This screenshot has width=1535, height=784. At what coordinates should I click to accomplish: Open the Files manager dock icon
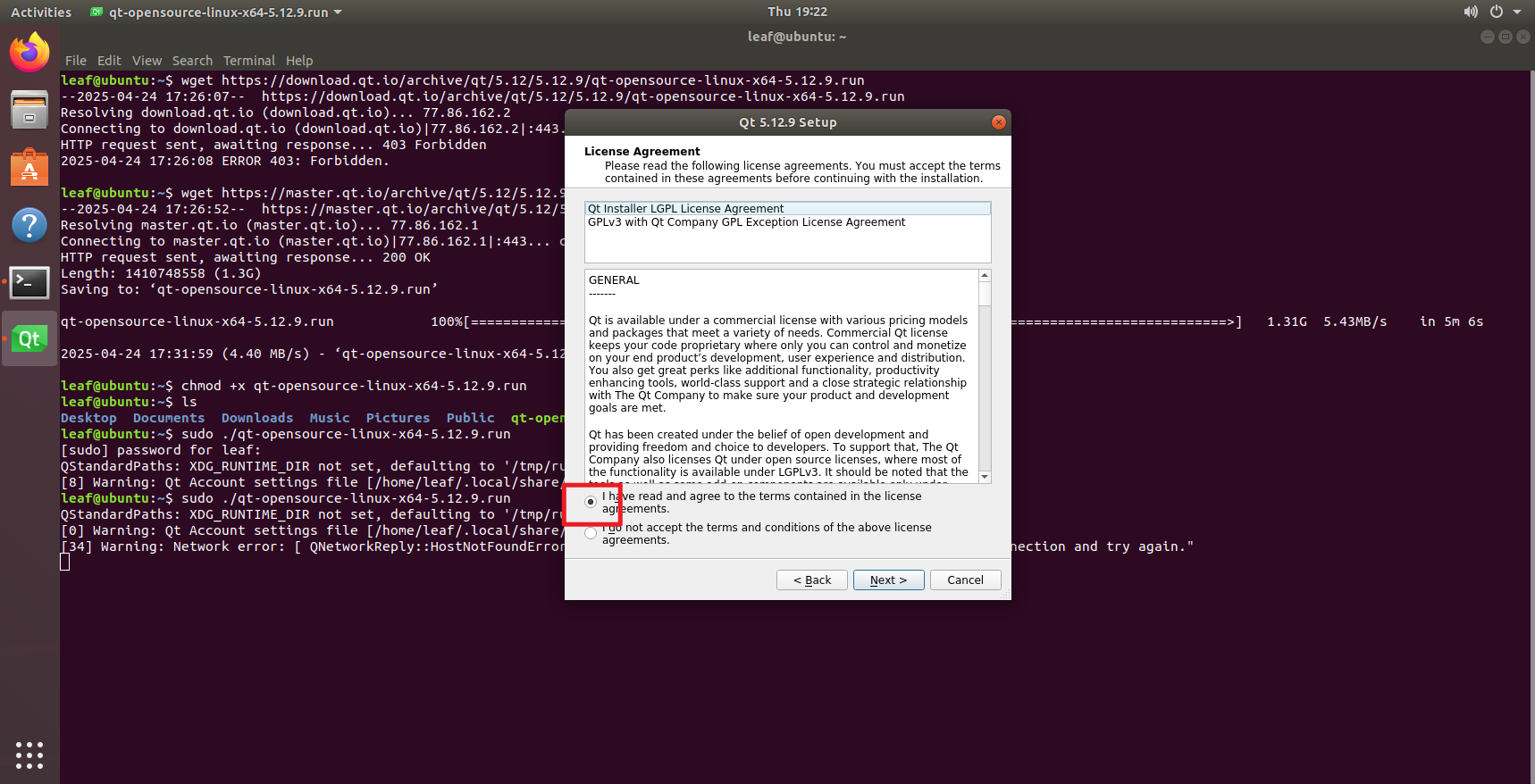[29, 110]
